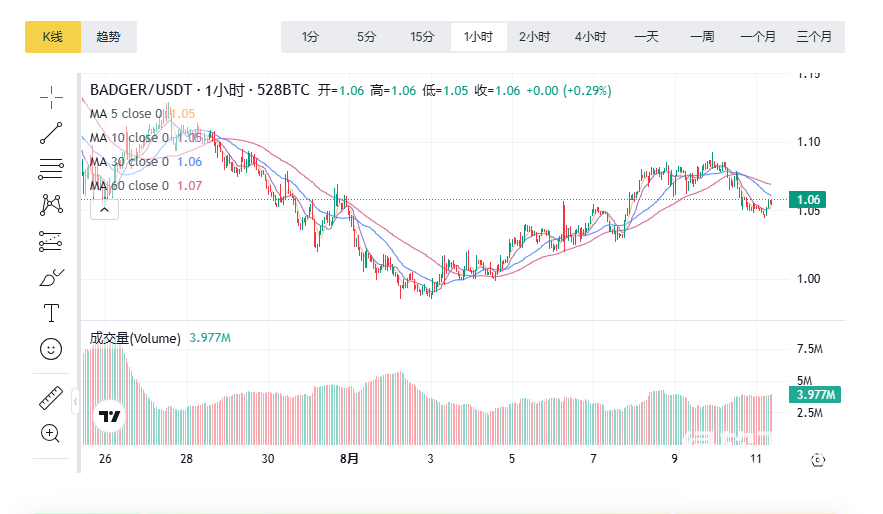Switch to the 趋势 trend tab

click(108, 37)
